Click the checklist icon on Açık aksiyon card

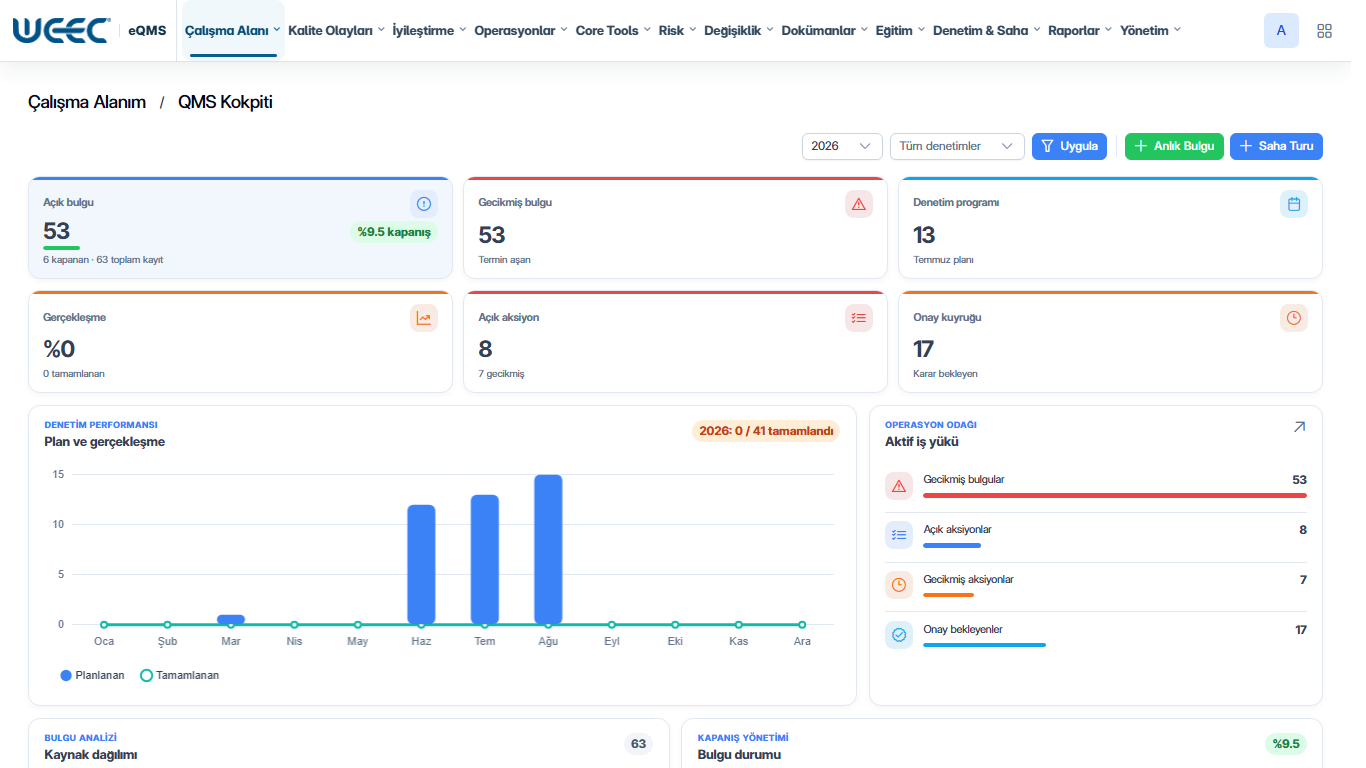click(x=859, y=318)
